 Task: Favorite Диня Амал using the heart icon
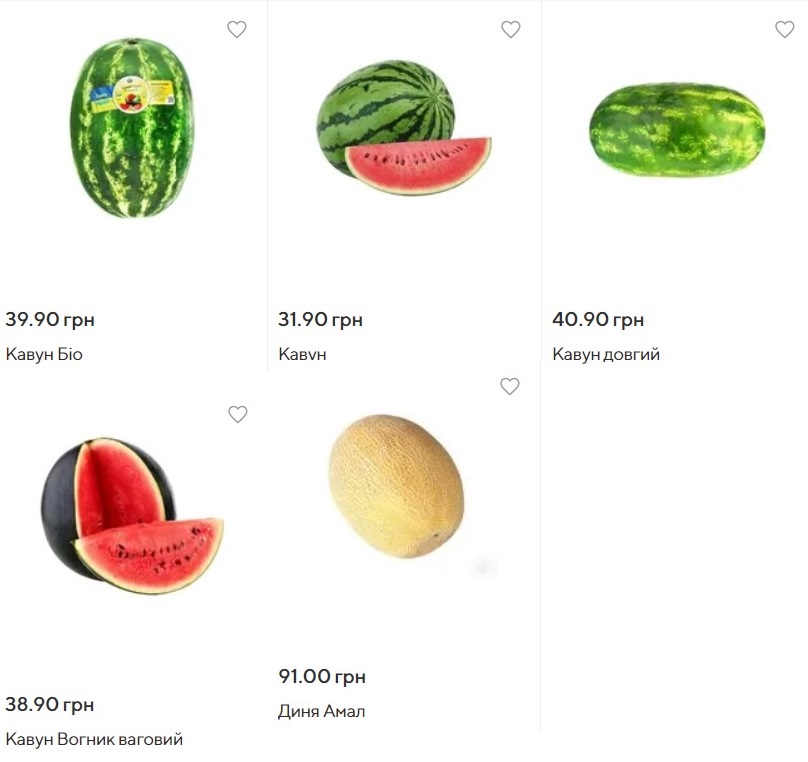pyautogui.click(x=510, y=387)
